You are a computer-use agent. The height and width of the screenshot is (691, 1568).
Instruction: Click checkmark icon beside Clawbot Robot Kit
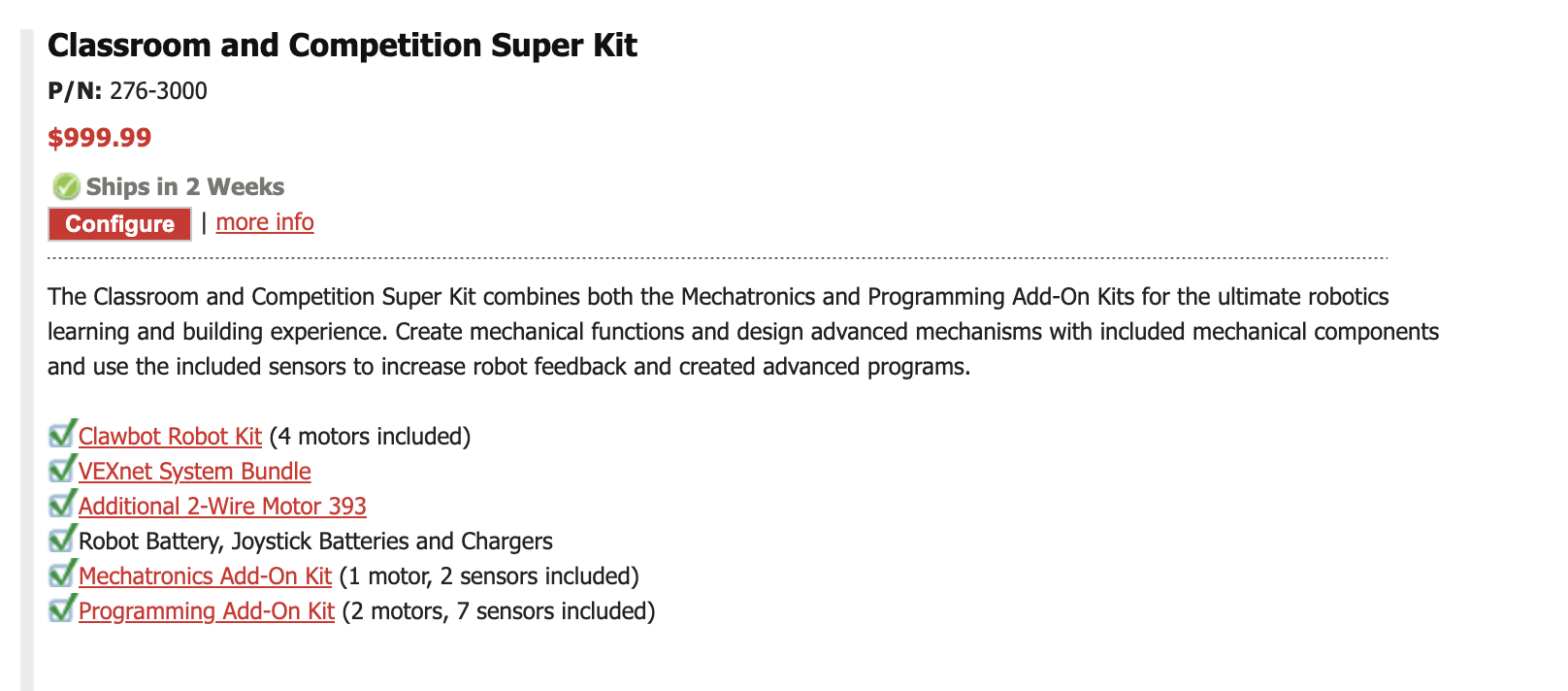tap(62, 435)
